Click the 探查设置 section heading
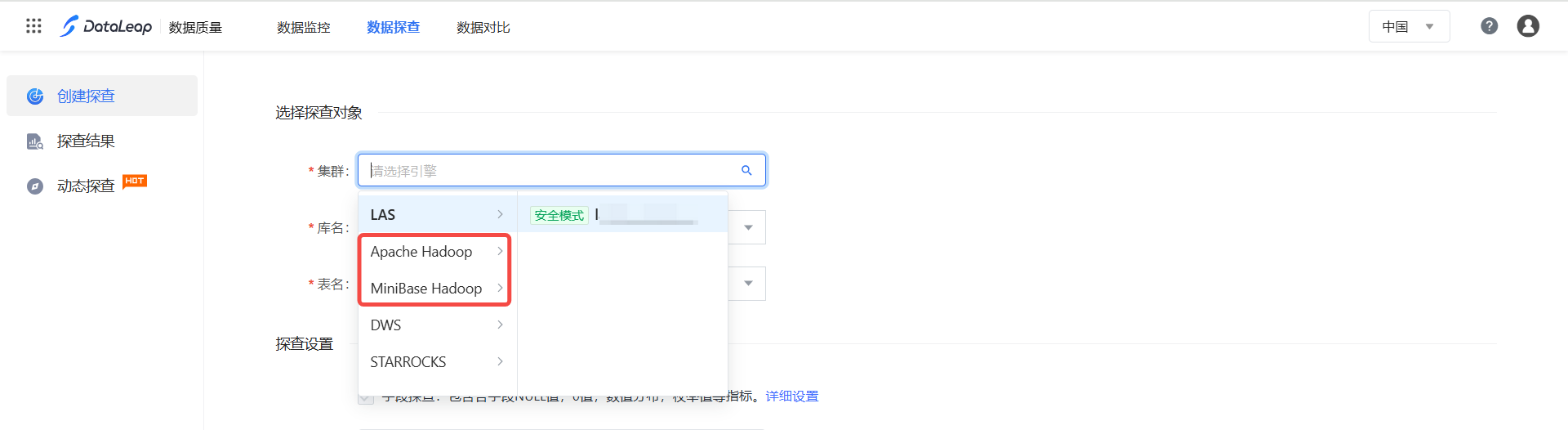Image resolution: width=1568 pixels, height=430 pixels. tap(305, 344)
